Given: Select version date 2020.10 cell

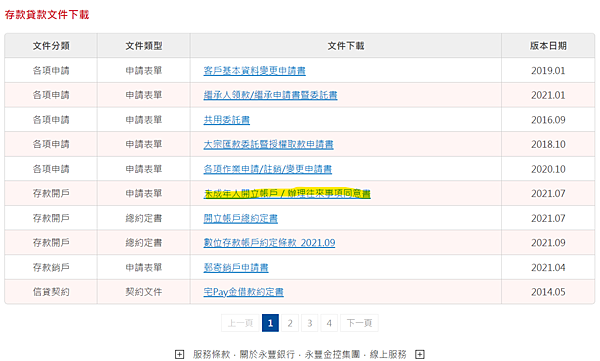Looking at the screenshot, I should click(x=548, y=169).
